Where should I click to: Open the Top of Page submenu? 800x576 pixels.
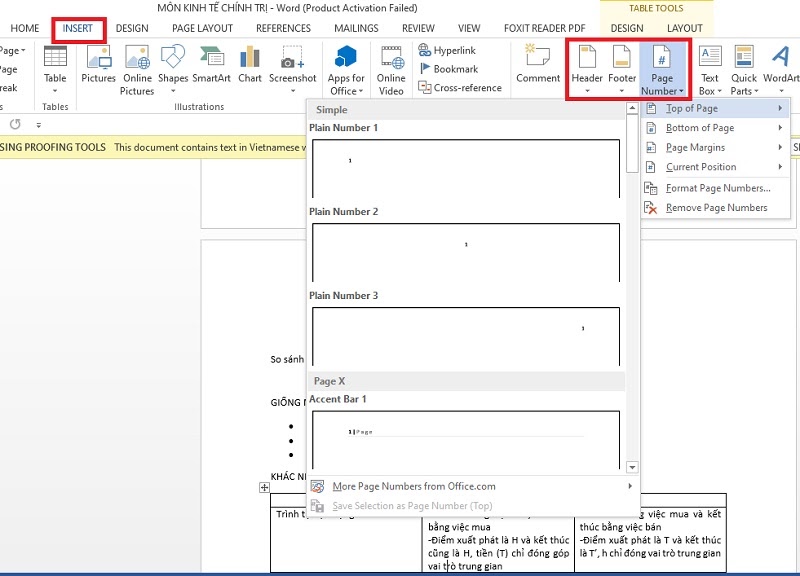[x=714, y=108]
